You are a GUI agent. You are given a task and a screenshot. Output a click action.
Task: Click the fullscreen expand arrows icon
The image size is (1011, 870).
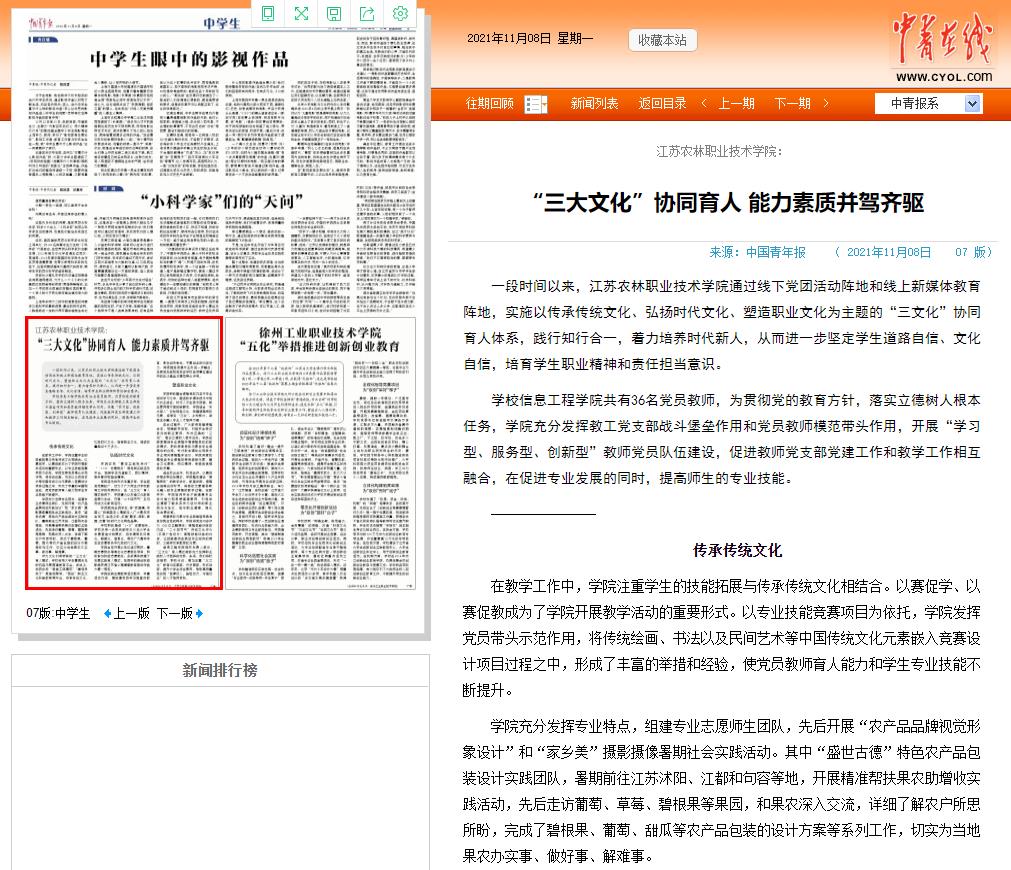(301, 14)
